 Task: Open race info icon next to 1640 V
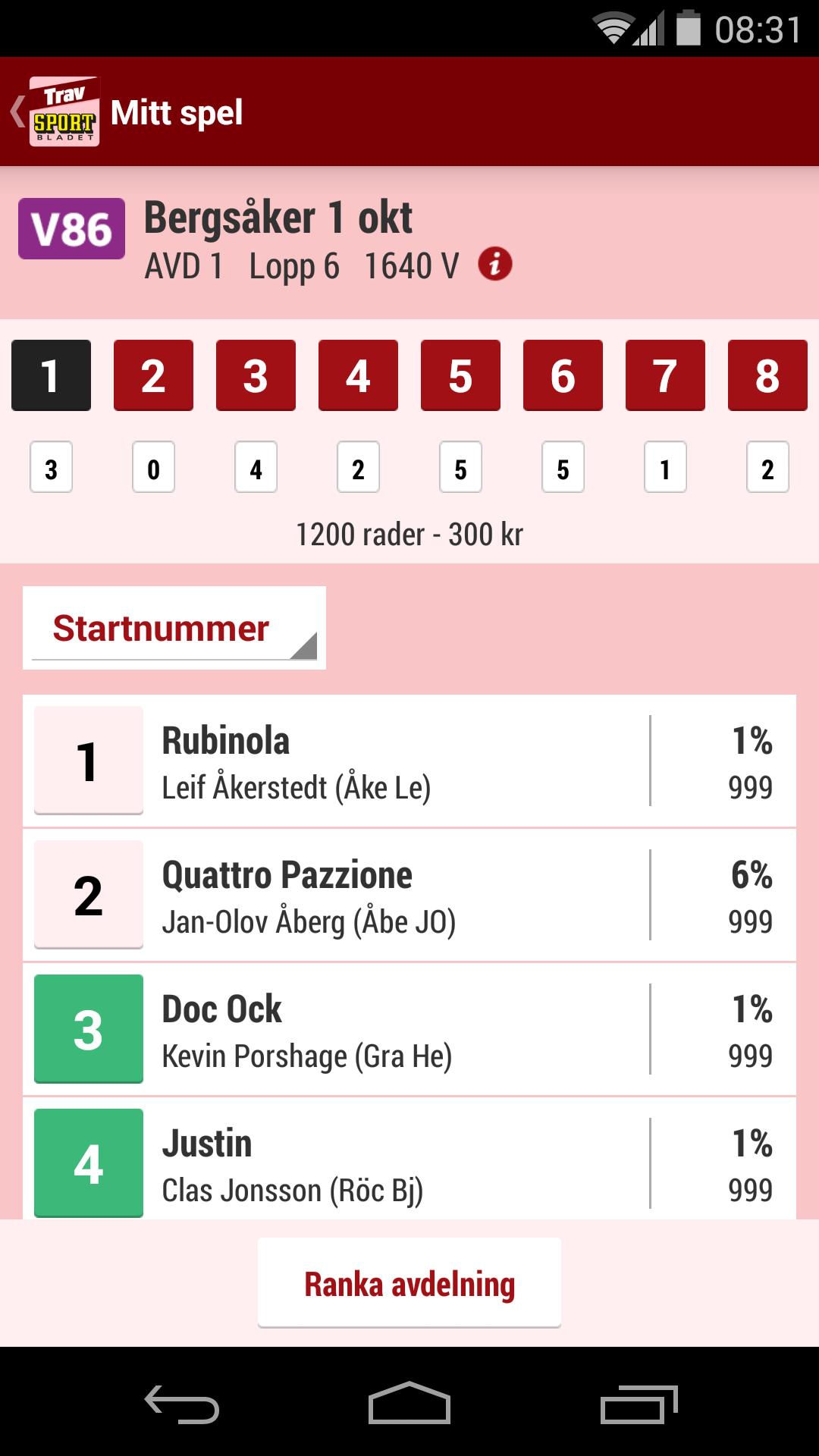[x=494, y=265]
